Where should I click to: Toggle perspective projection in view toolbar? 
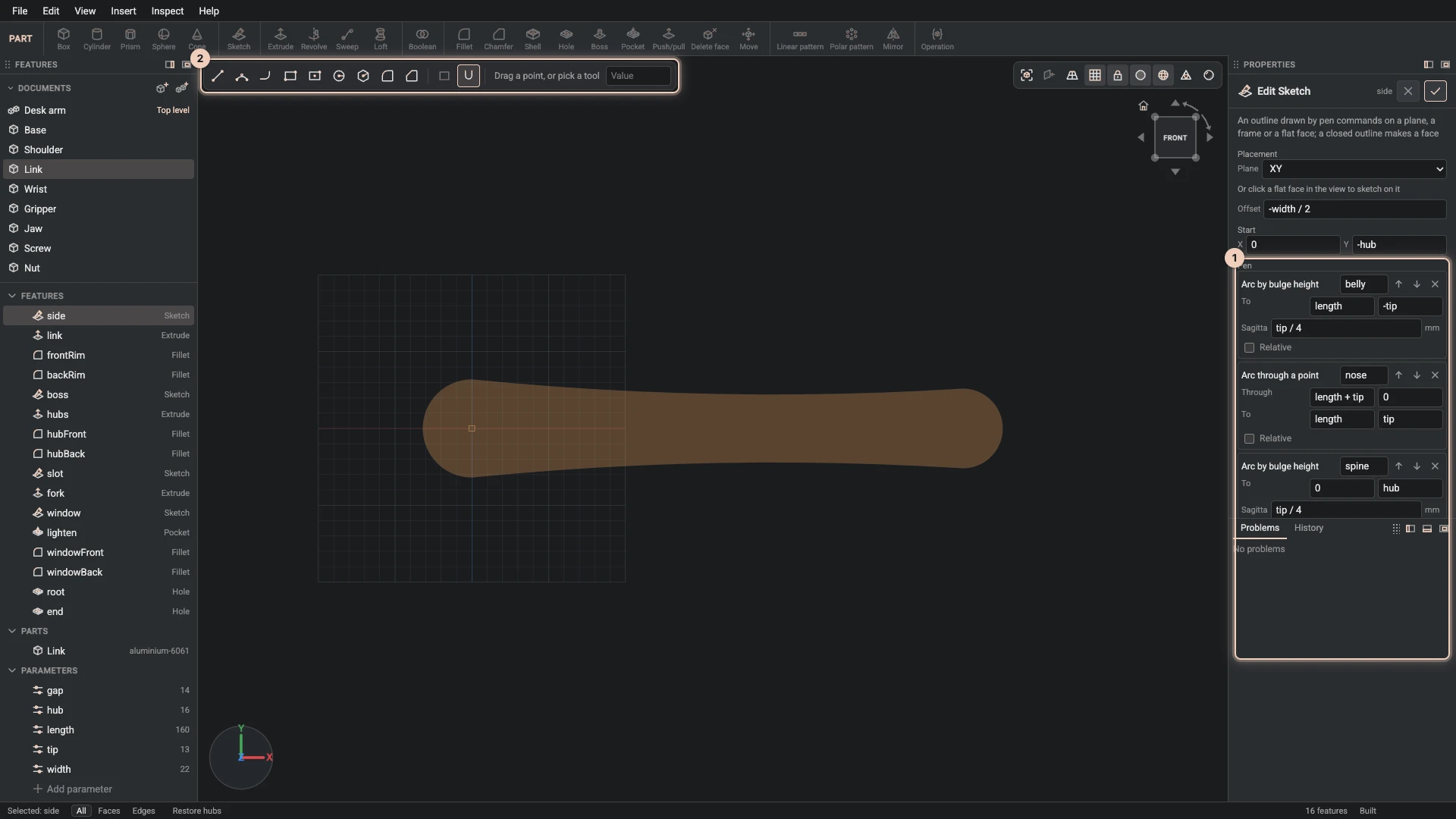pyautogui.click(x=1072, y=75)
